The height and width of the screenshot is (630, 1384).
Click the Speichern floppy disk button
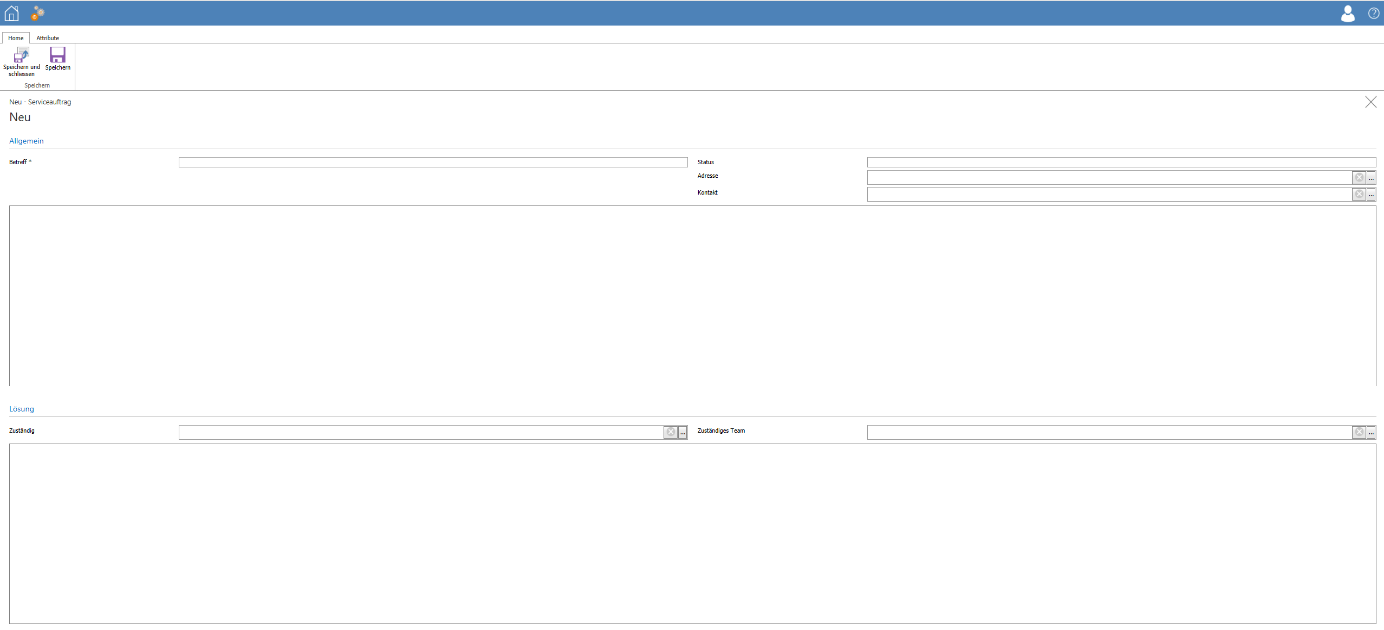(58, 59)
